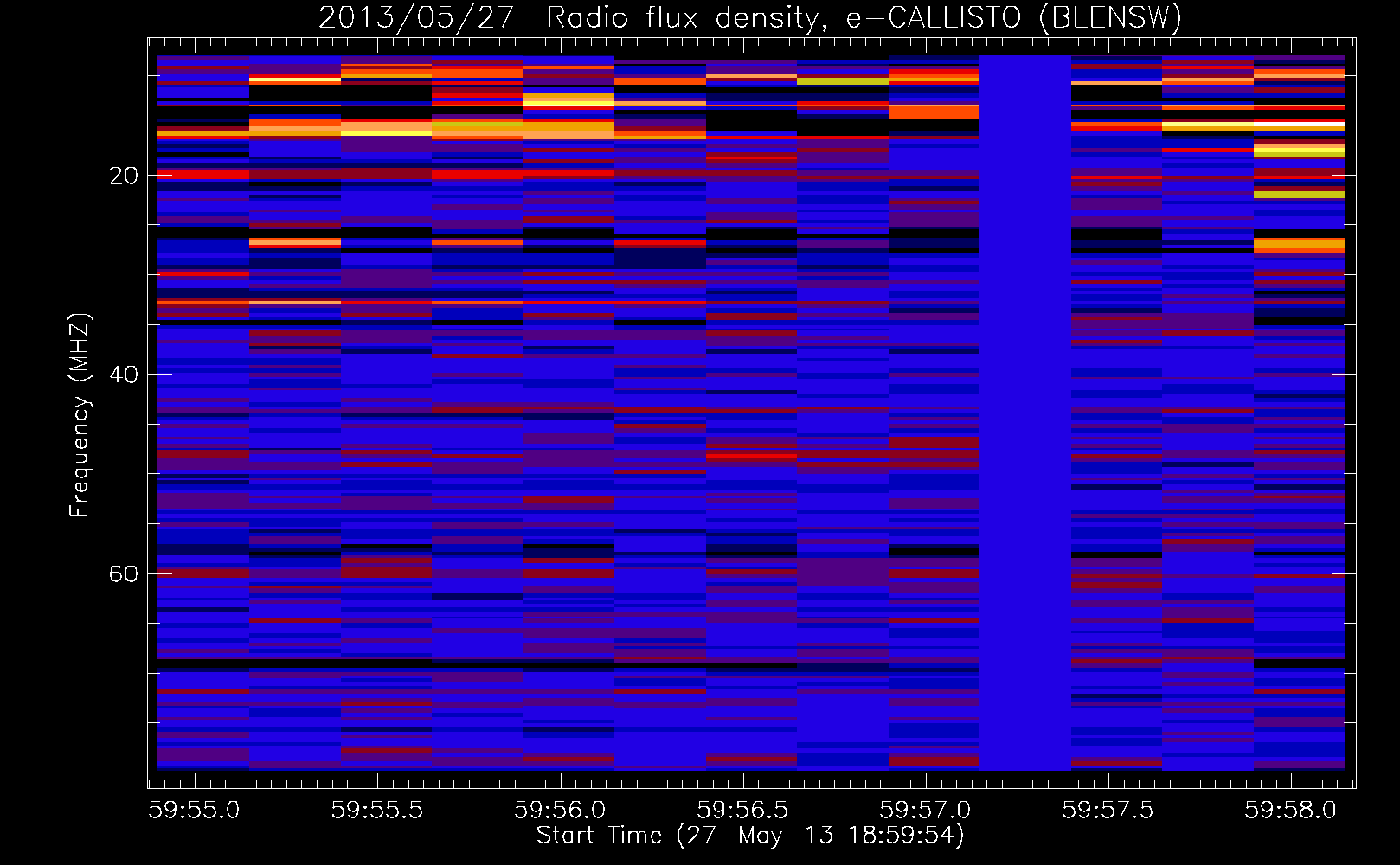Click the time tick label '59:58.0'

tap(1290, 810)
